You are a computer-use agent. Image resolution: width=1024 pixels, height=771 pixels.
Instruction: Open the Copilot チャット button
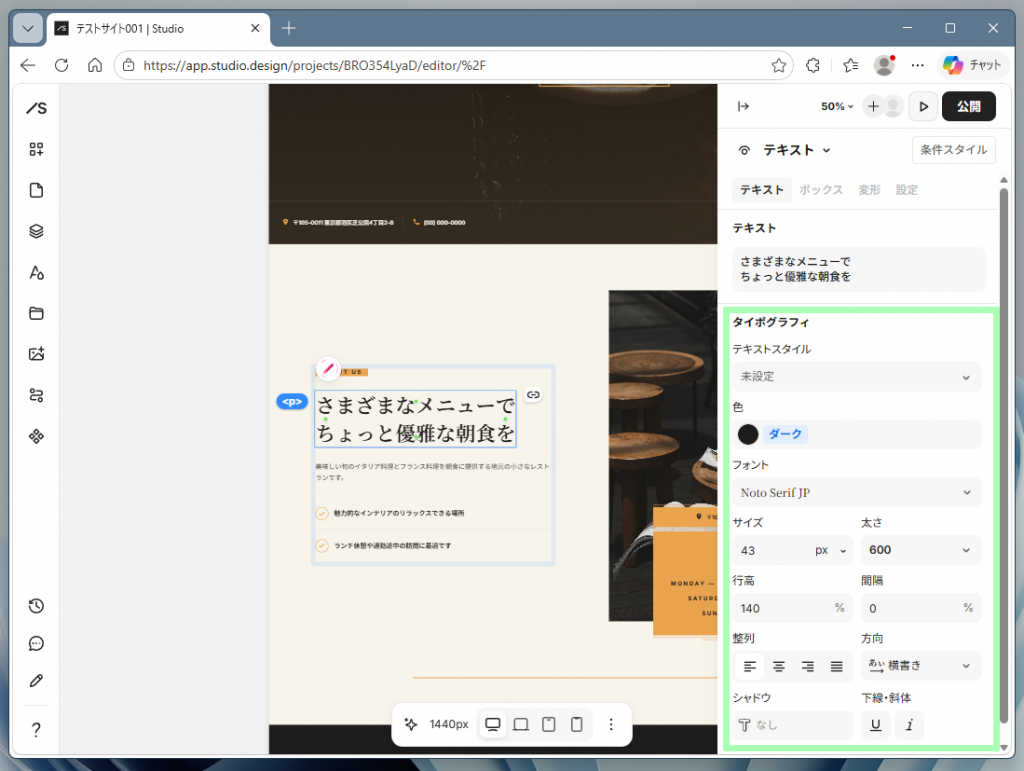point(972,65)
